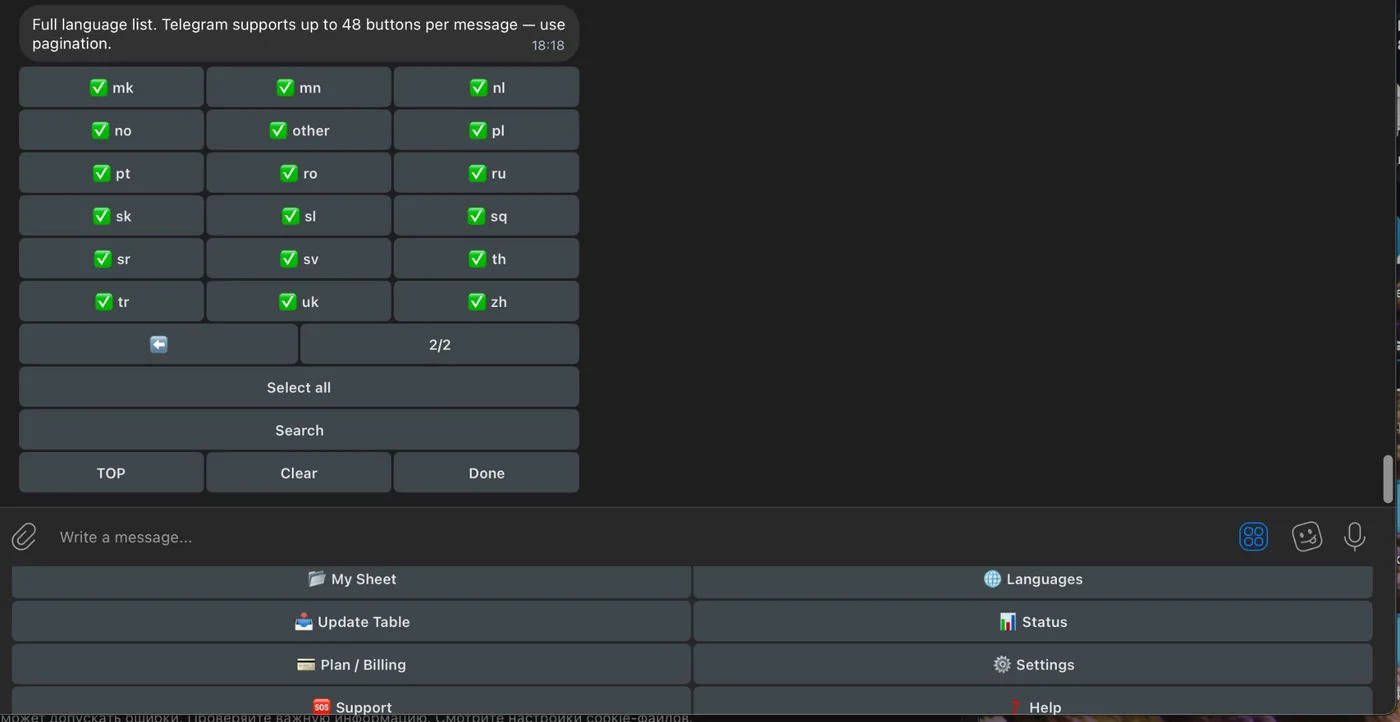
Task: Start recording with the microphone icon
Action: point(1355,536)
